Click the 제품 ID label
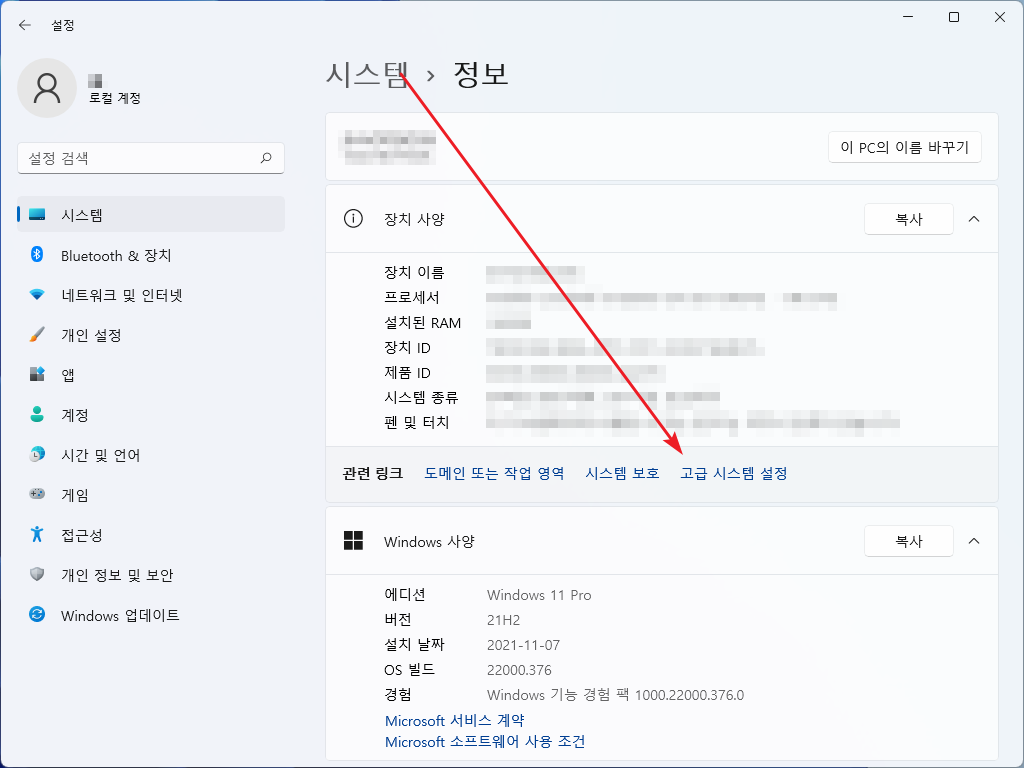 [x=408, y=372]
